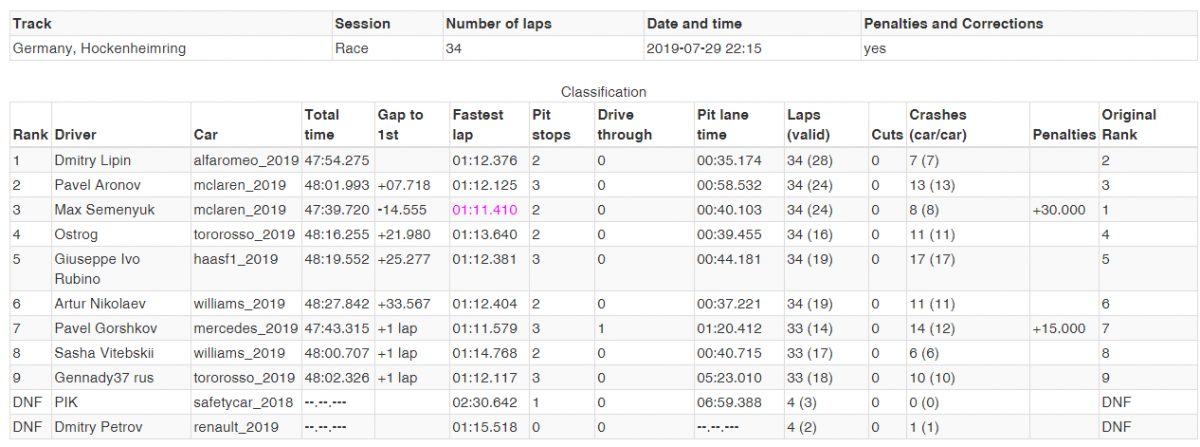Select Ostrog's total time 48:16.255
Screen dimensions: 1200x447
pyautogui.click(x=336, y=235)
